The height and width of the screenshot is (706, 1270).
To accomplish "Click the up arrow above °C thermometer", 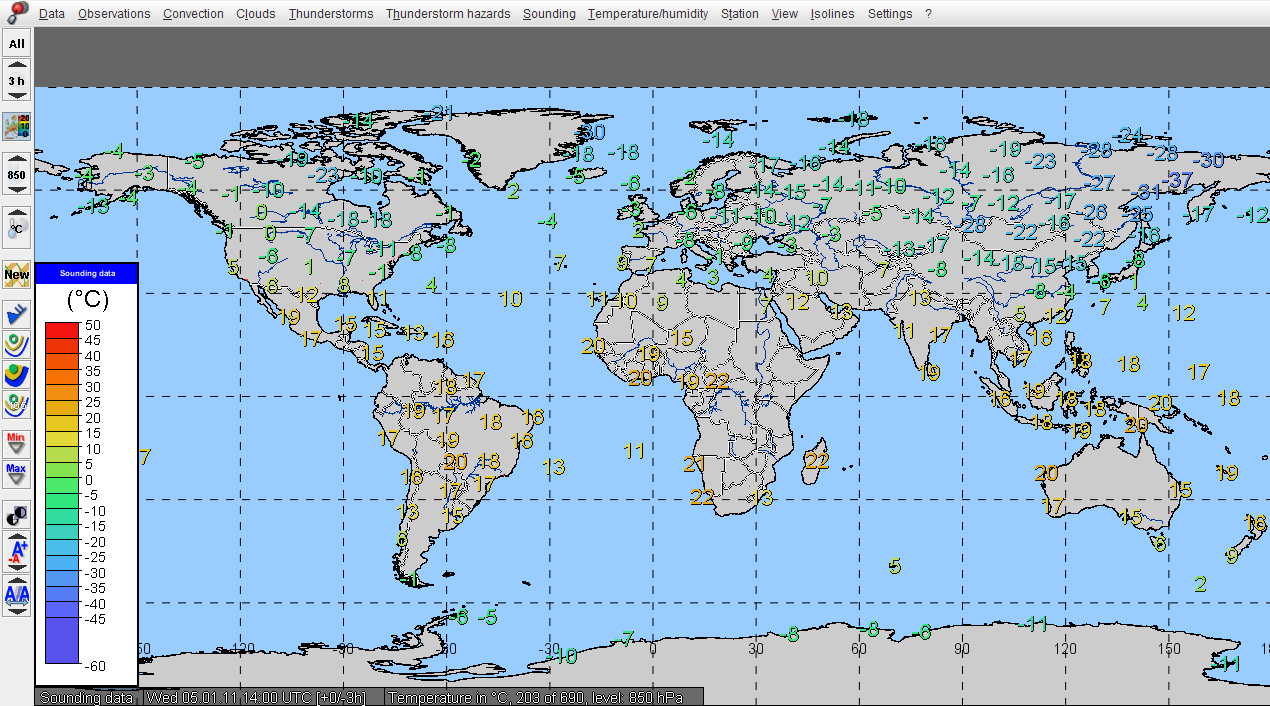I will (17, 212).
